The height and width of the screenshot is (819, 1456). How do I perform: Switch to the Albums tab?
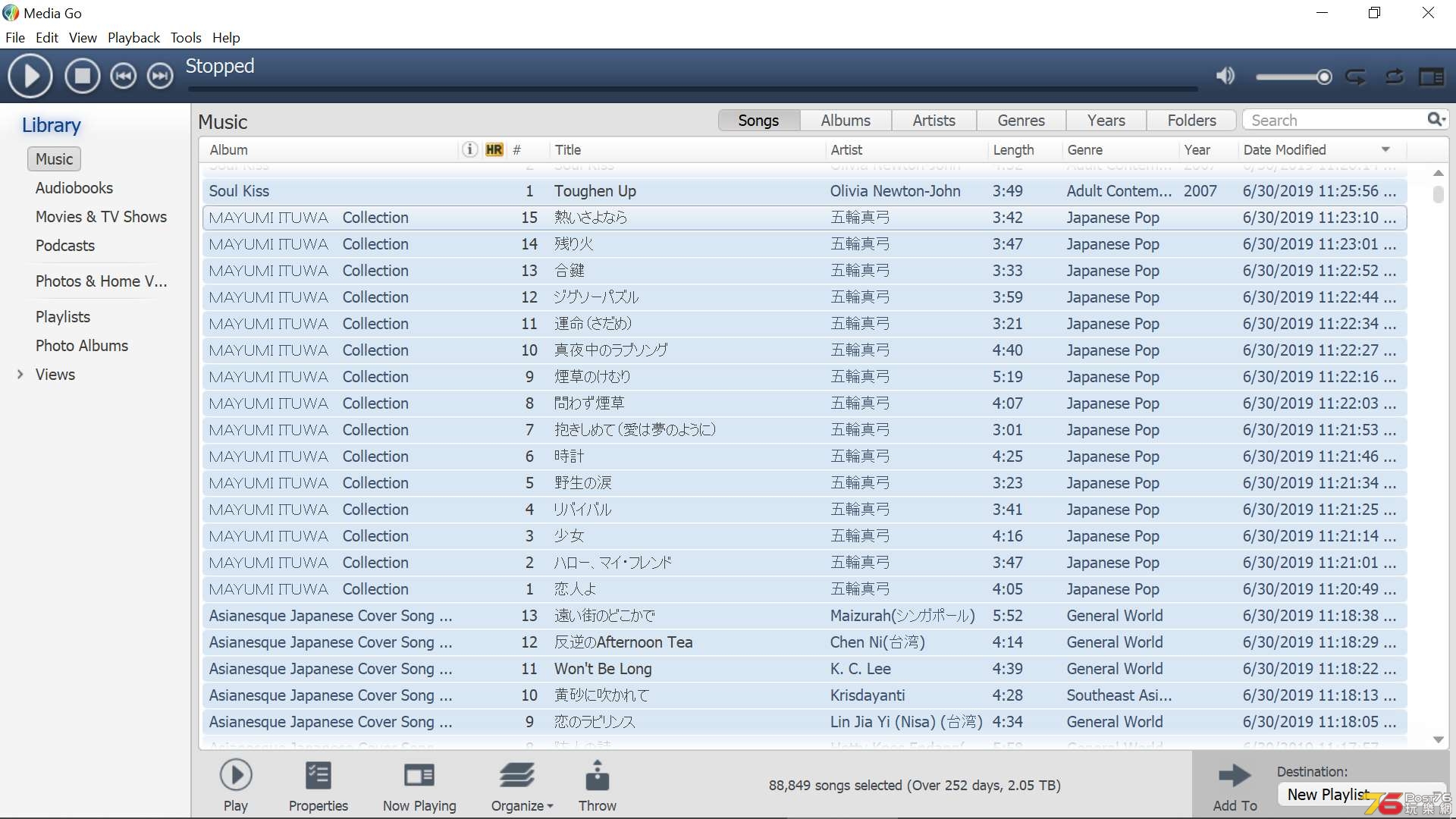846,121
